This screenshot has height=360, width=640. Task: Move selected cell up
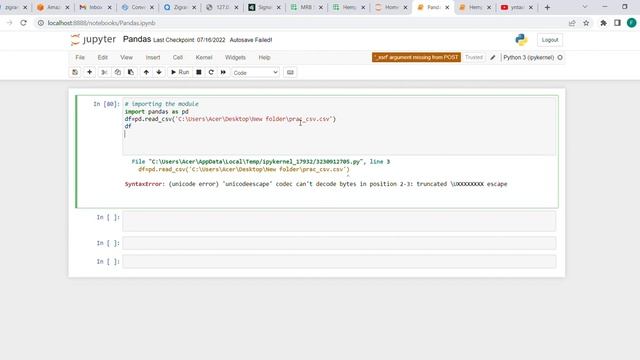[146, 72]
